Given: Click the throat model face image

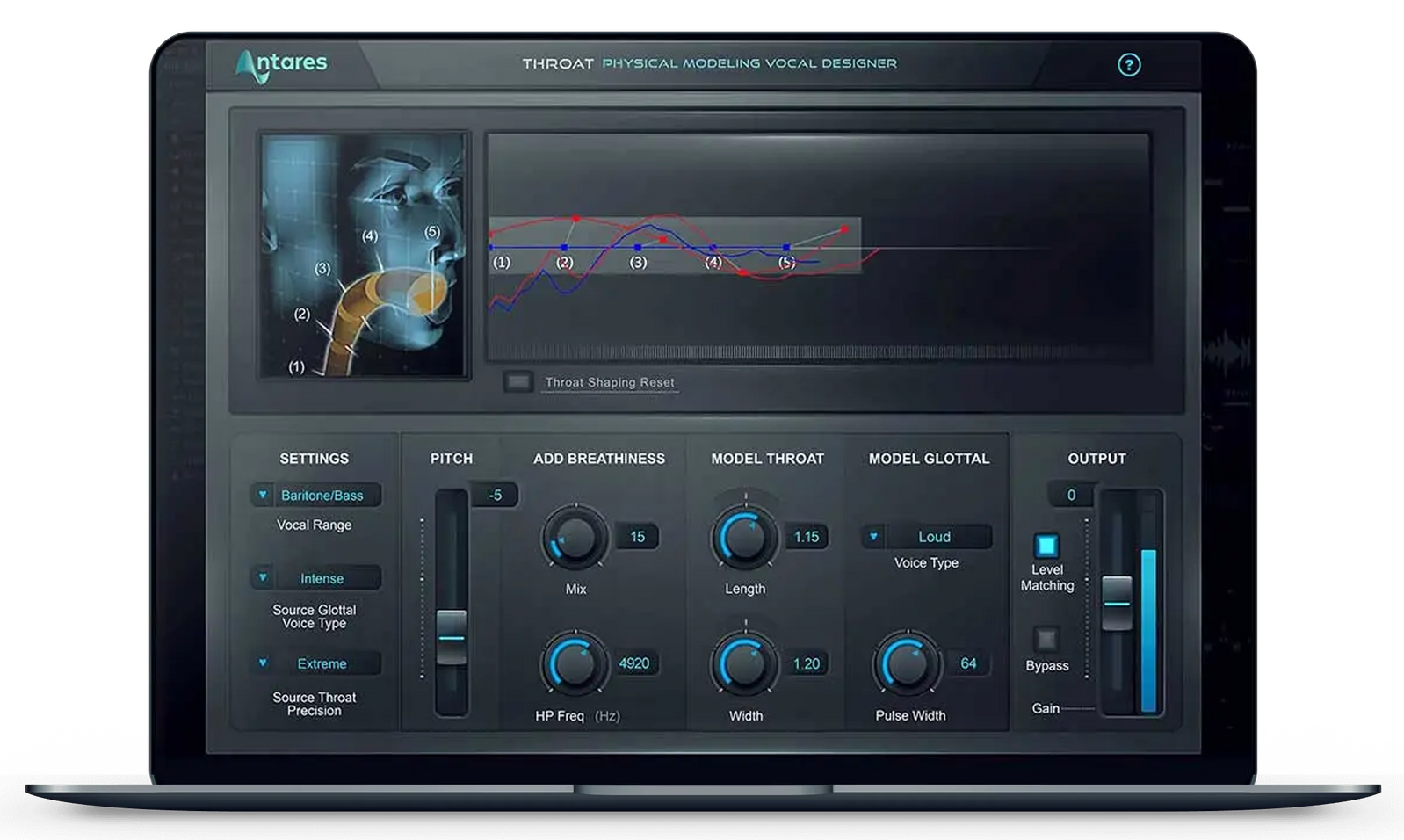Looking at the screenshot, I should pyautogui.click(x=364, y=255).
